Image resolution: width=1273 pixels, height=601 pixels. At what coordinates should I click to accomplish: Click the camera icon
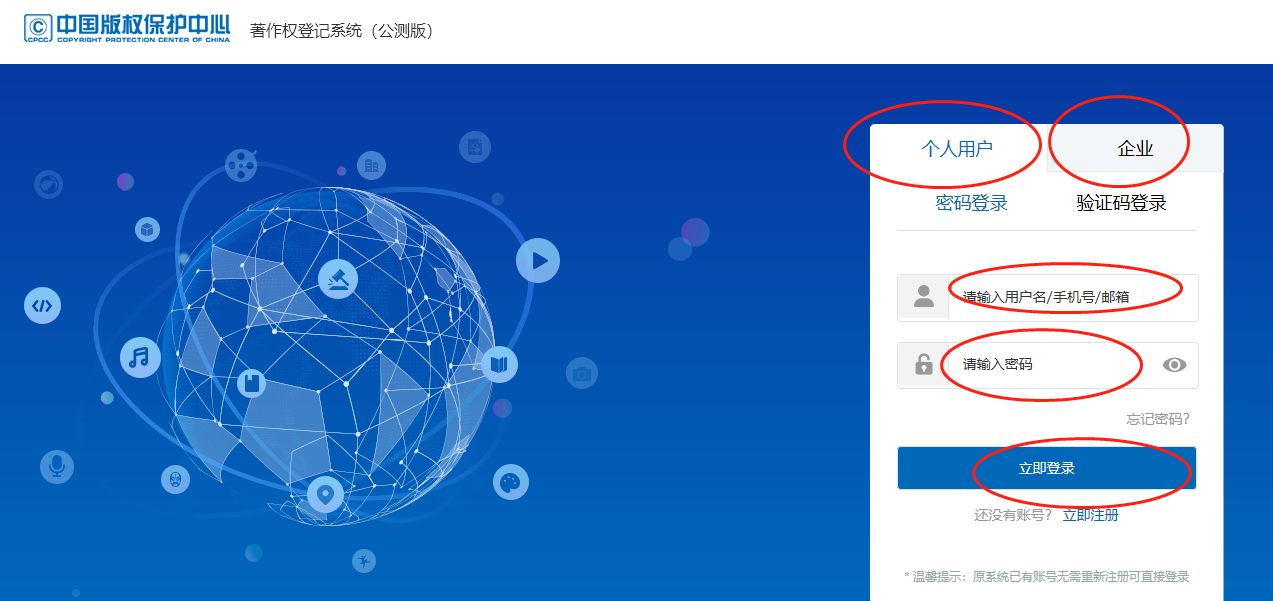point(582,374)
